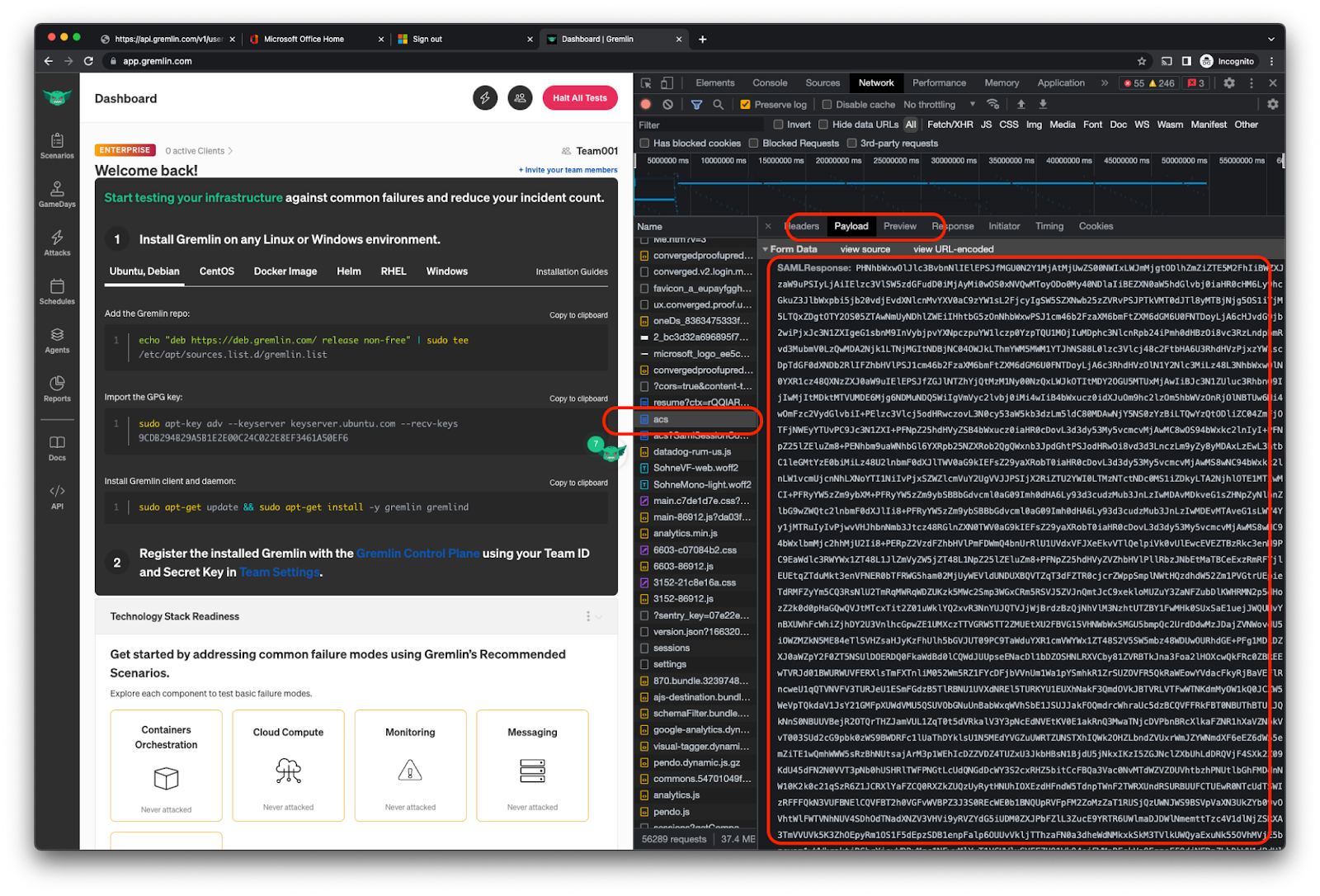Screen dimensions: 1320x896
Task: Select the Docker Image install tab
Action: (285, 271)
